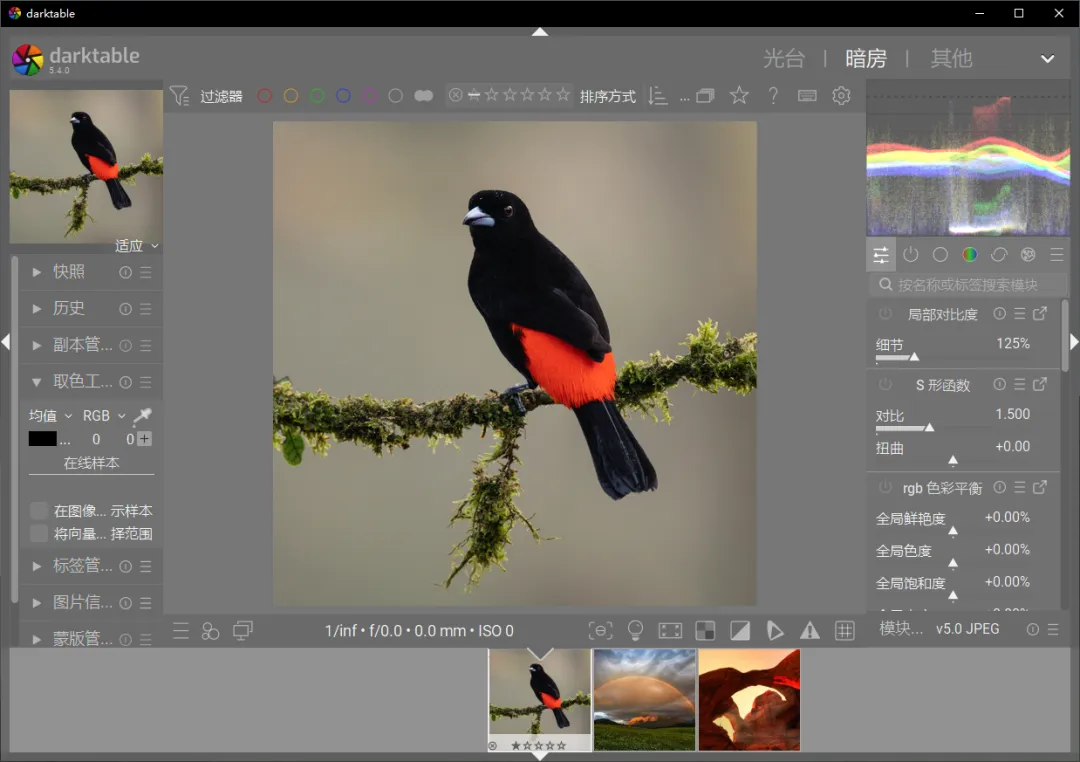1080x762 pixels.
Task: Open presets menu of rgb 色彩平衡 module
Action: click(x=1020, y=488)
